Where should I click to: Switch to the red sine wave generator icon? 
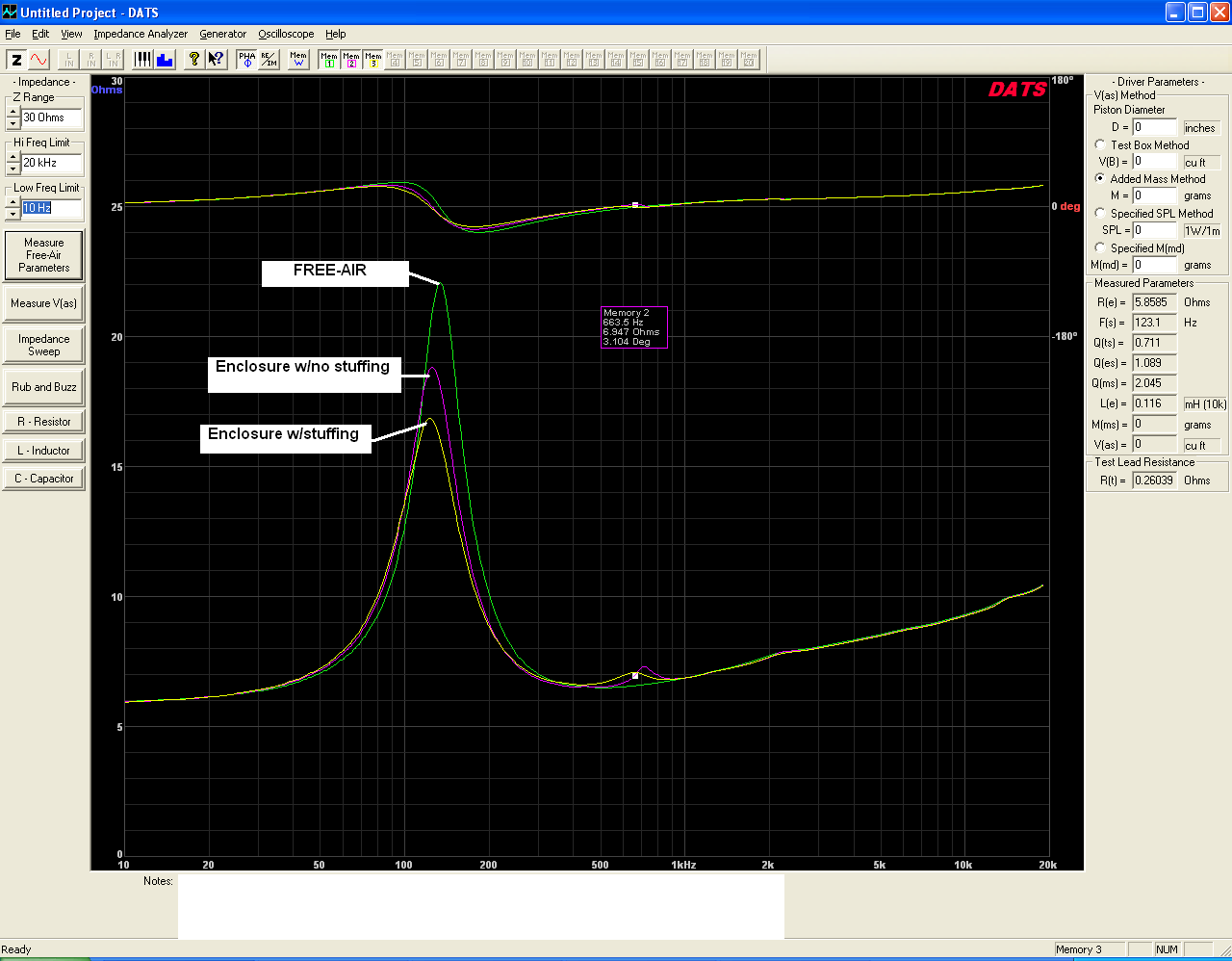(x=38, y=60)
